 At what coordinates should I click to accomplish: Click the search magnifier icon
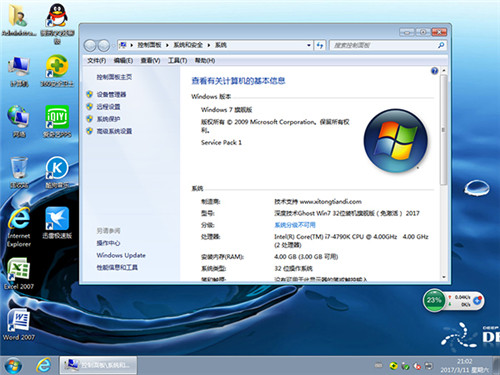(x=441, y=45)
